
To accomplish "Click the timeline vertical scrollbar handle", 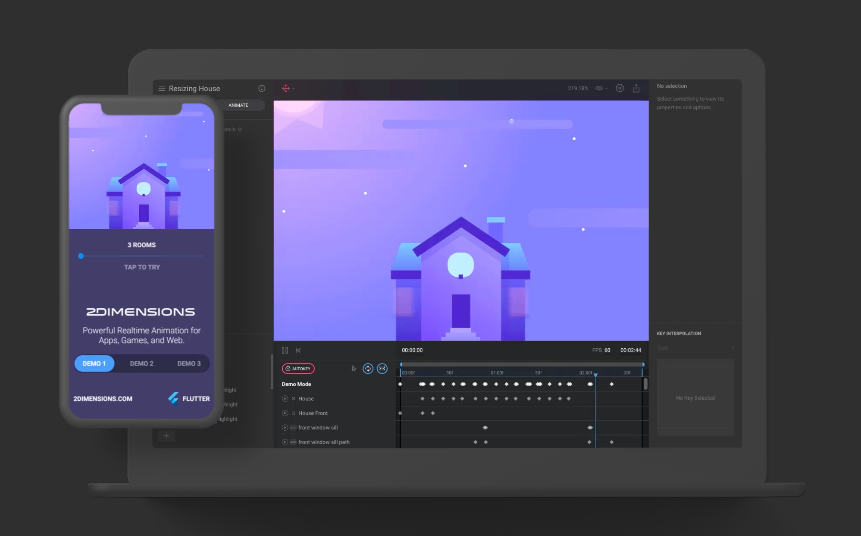I will click(645, 384).
